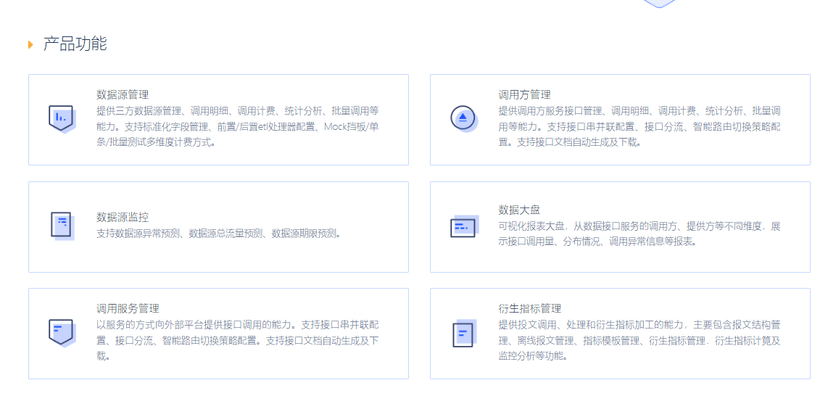828x399 pixels.
Task: Click the description starting with 提供报文调用
Action: click(639, 340)
